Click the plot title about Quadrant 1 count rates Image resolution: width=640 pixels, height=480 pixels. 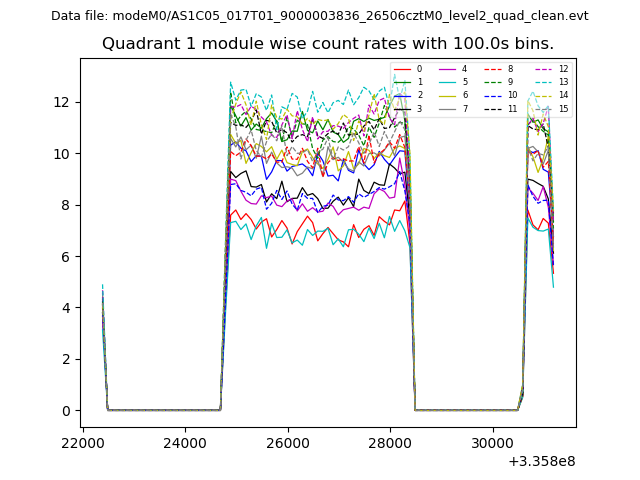point(327,44)
